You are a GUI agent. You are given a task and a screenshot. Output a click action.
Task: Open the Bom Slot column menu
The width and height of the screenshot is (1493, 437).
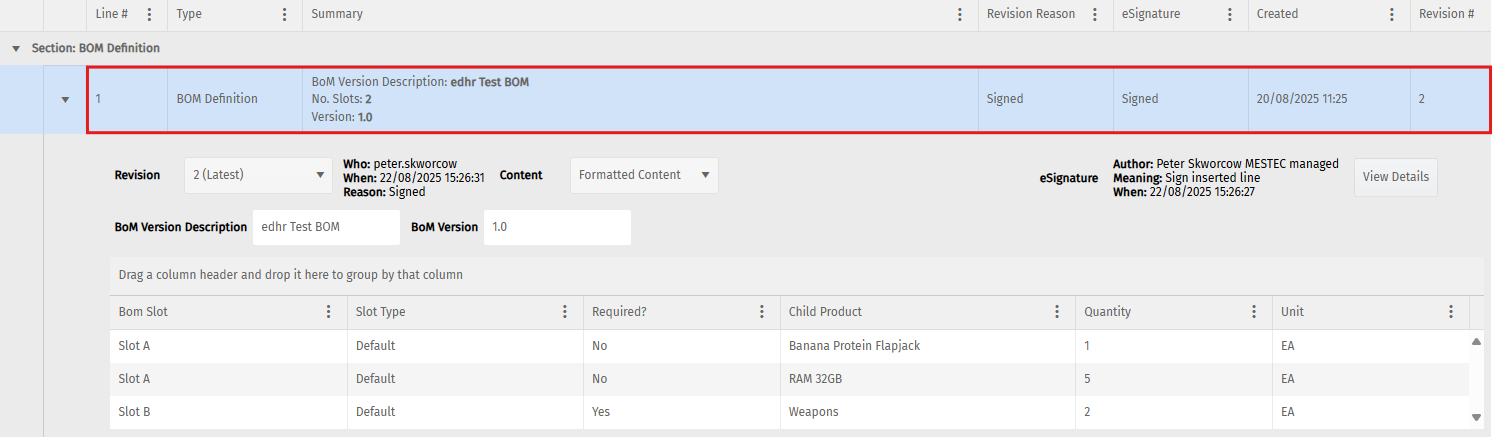(x=329, y=312)
